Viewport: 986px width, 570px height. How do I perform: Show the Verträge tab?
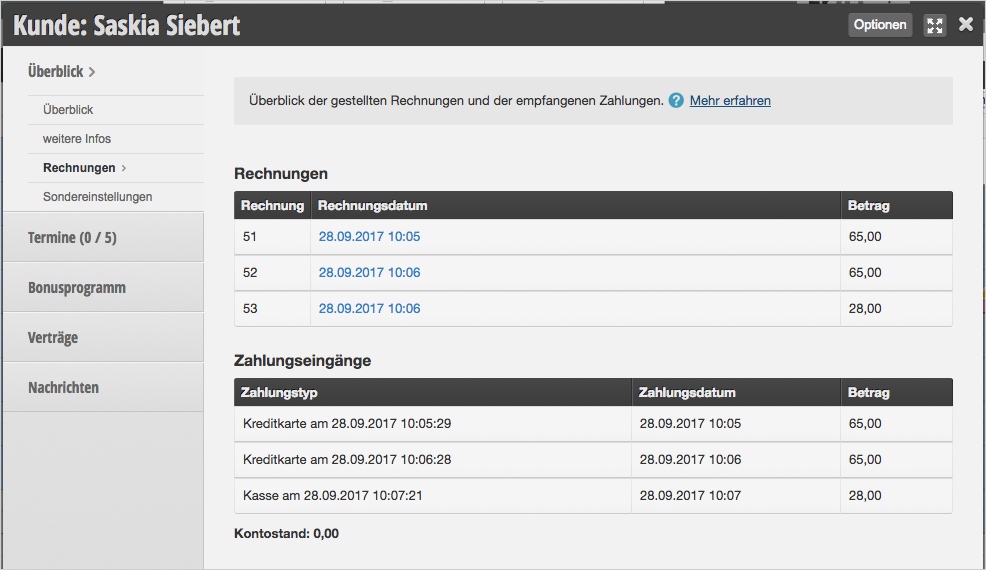[53, 338]
